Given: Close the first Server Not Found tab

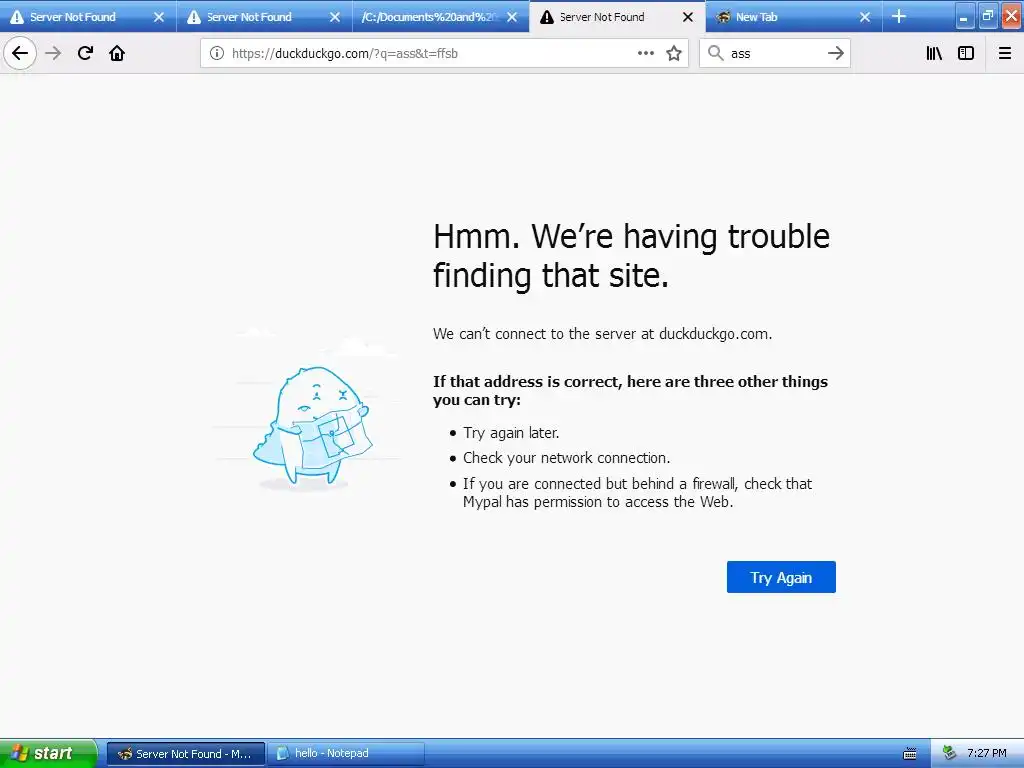Looking at the screenshot, I should (159, 17).
